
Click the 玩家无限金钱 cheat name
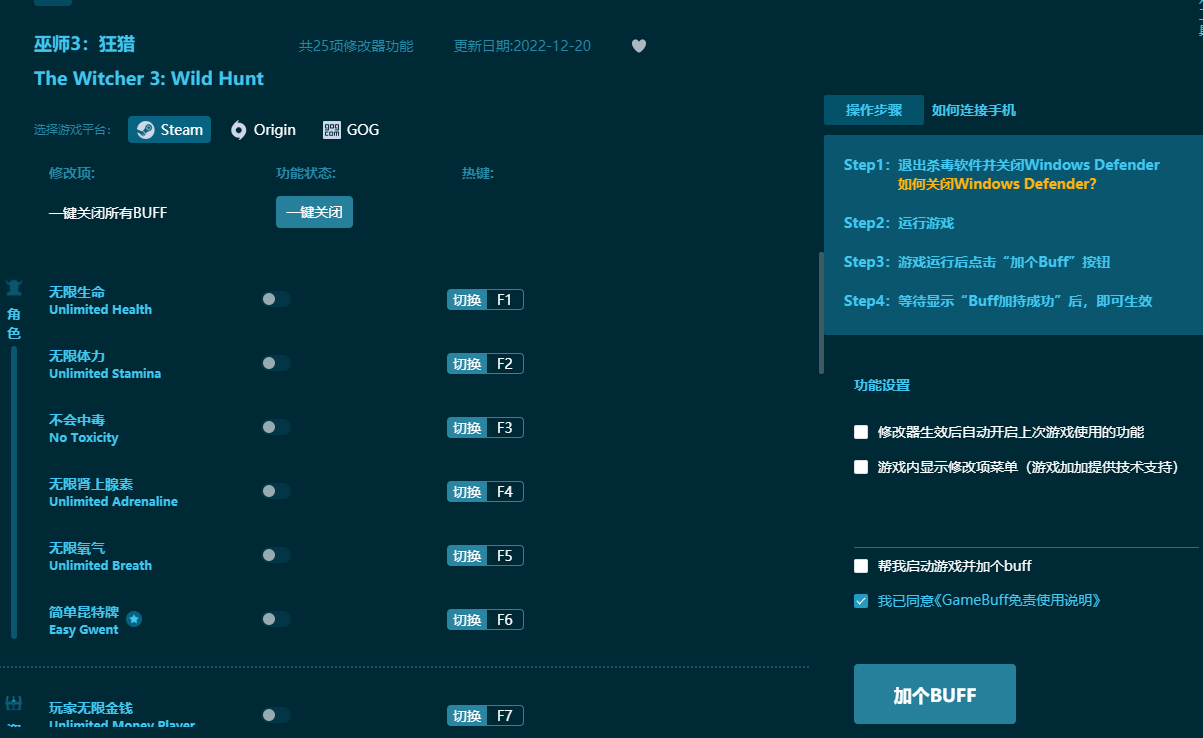[91, 708]
